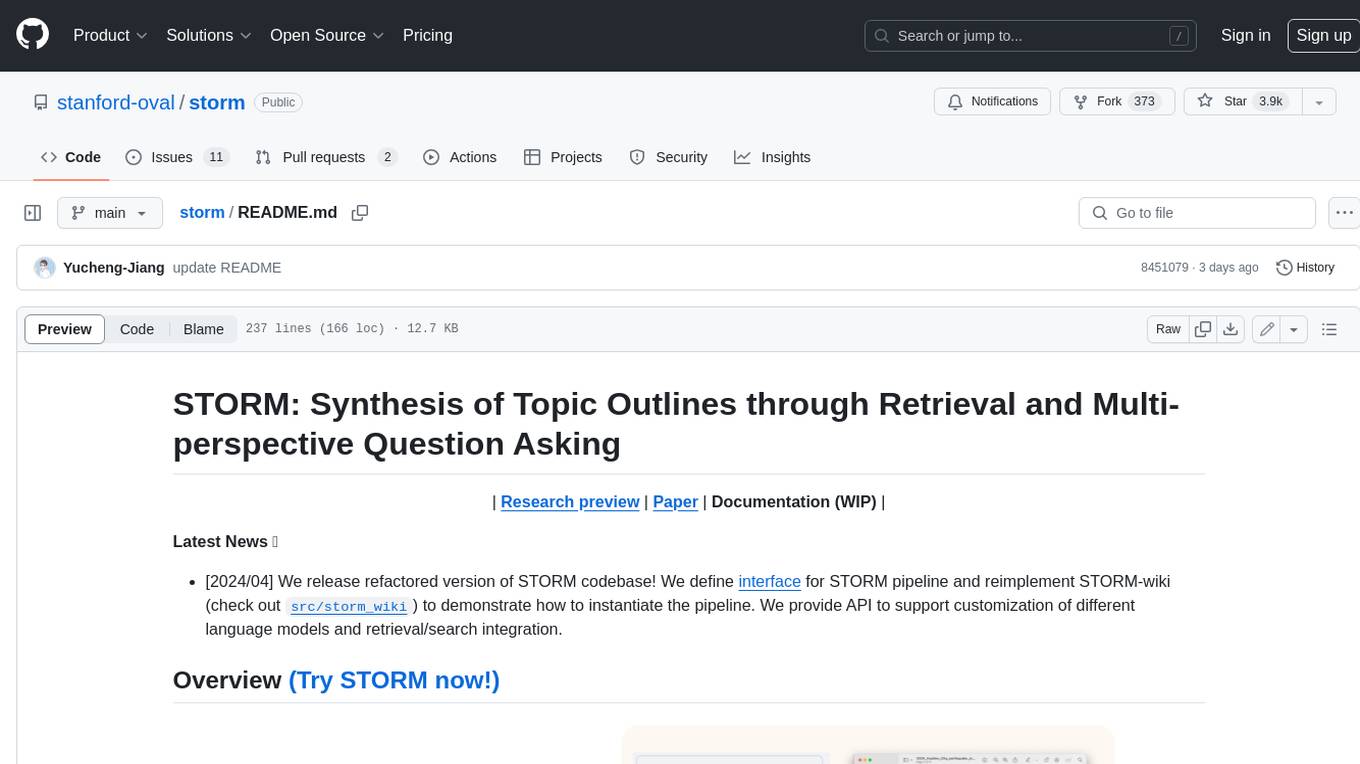Open more edit options dropdown
This screenshot has height=764, width=1360.
pos(1294,329)
